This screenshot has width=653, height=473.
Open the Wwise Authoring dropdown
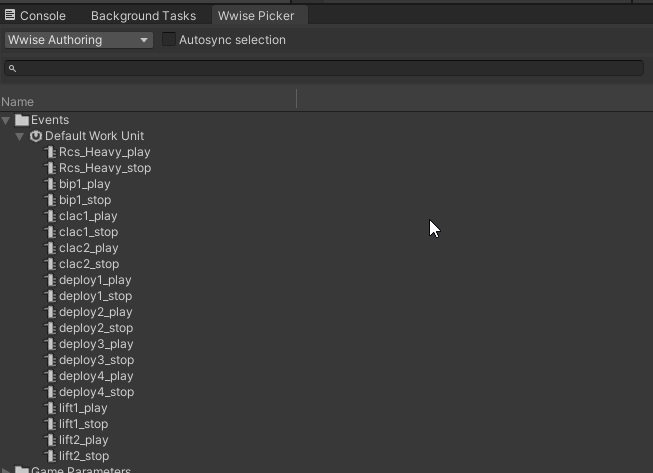click(79, 40)
